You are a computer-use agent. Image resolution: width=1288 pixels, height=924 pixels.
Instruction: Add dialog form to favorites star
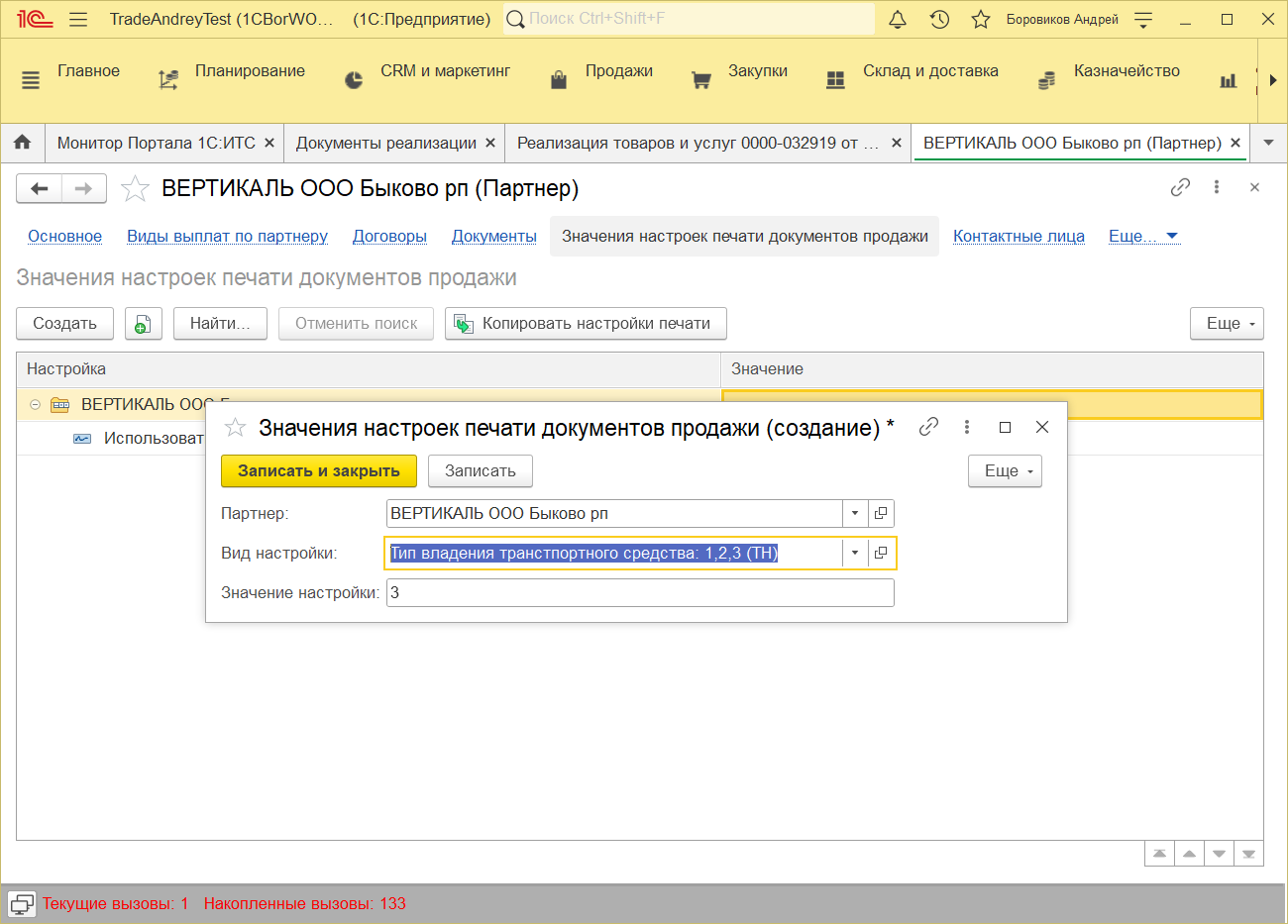click(235, 428)
